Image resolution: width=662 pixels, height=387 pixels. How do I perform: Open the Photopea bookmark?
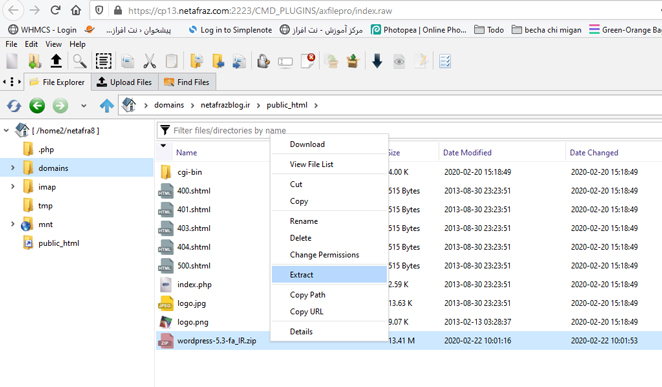pyautogui.click(x=418, y=30)
